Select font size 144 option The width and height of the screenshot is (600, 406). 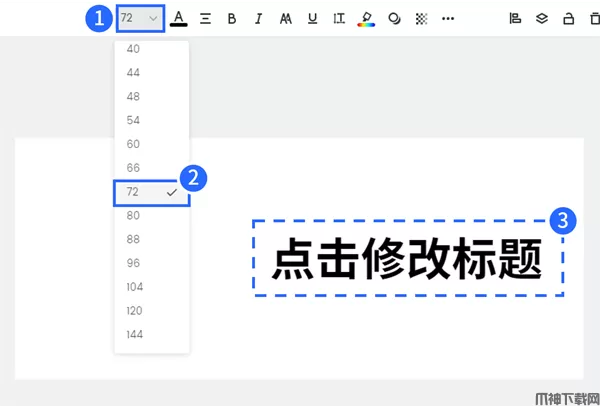pyautogui.click(x=135, y=334)
